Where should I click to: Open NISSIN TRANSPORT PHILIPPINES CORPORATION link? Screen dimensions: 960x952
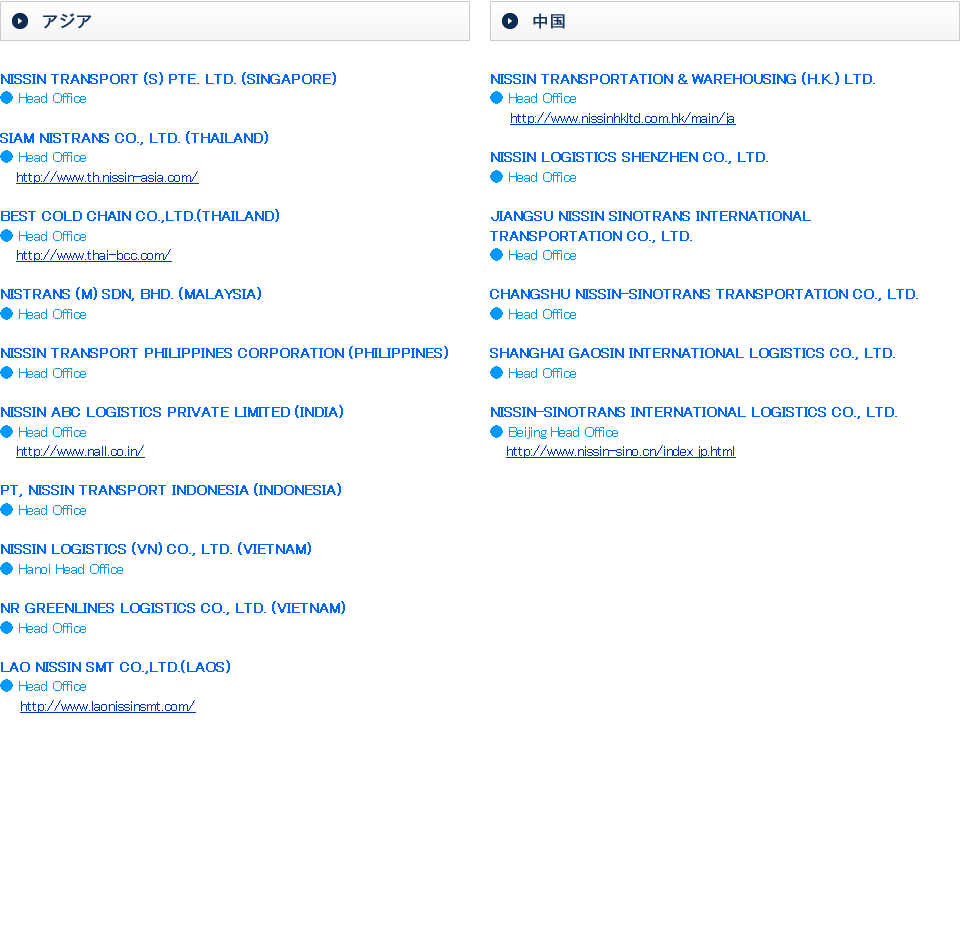(x=225, y=353)
